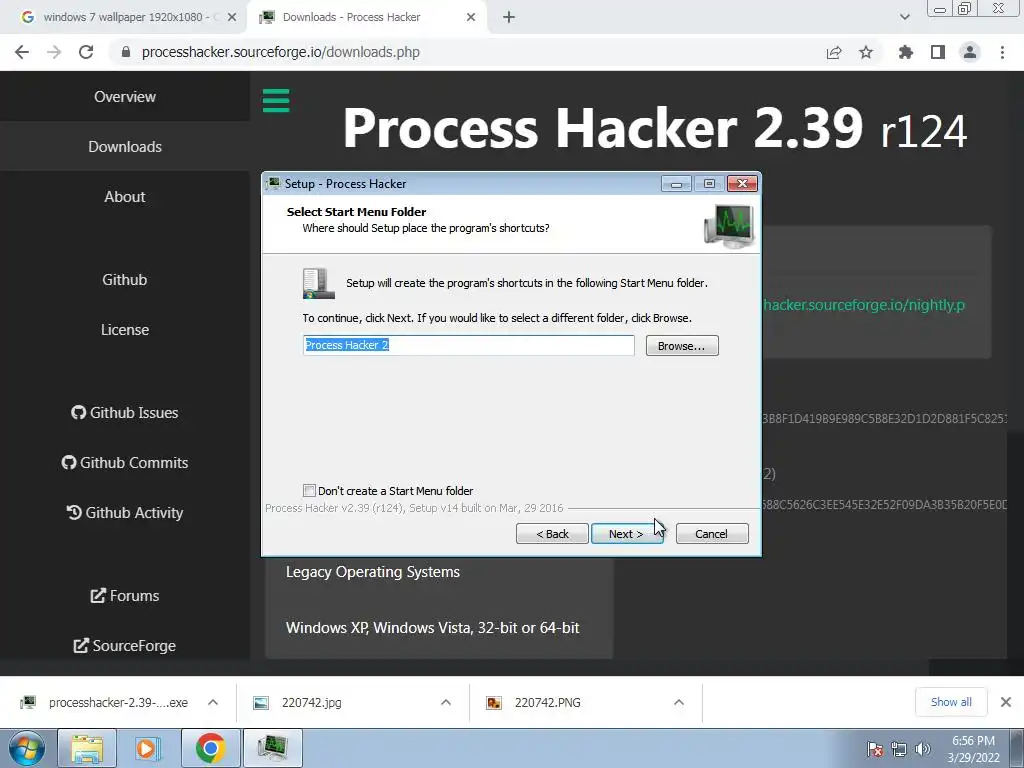The image size is (1024, 768).
Task: Expand options for 220742.PNG download
Action: pos(679,703)
